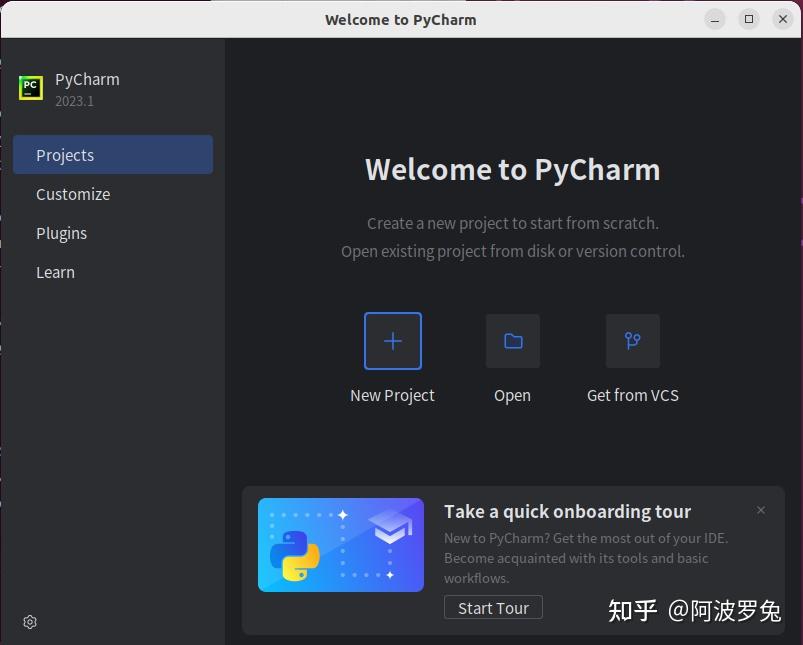The width and height of the screenshot is (803, 645).
Task: Maximize the Welcome to PyCharm window
Action: [x=749, y=19]
